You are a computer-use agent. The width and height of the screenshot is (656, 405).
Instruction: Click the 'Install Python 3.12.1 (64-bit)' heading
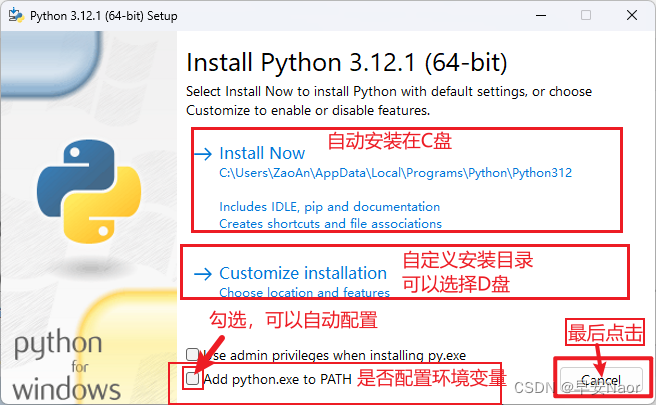(x=347, y=63)
